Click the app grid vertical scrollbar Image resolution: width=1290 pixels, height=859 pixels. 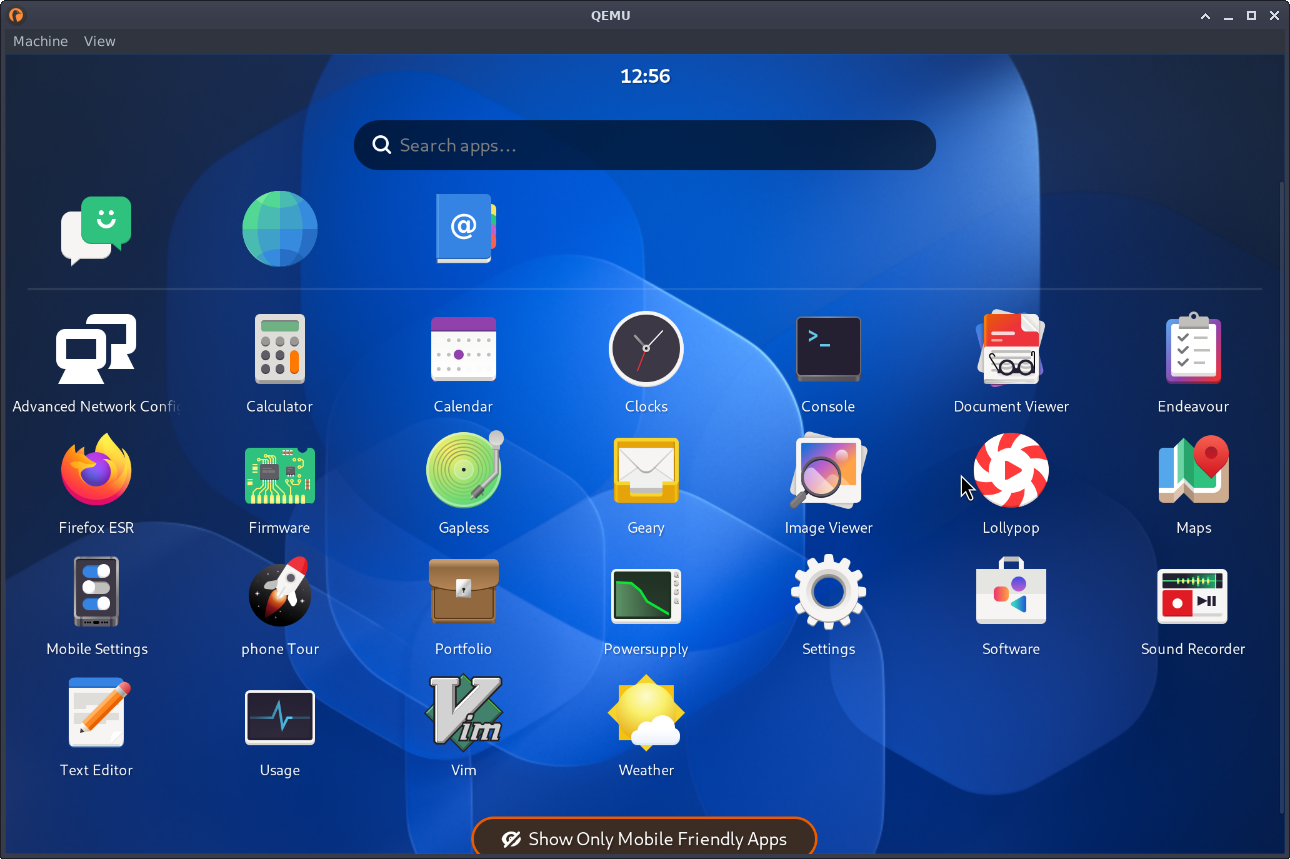1282,497
